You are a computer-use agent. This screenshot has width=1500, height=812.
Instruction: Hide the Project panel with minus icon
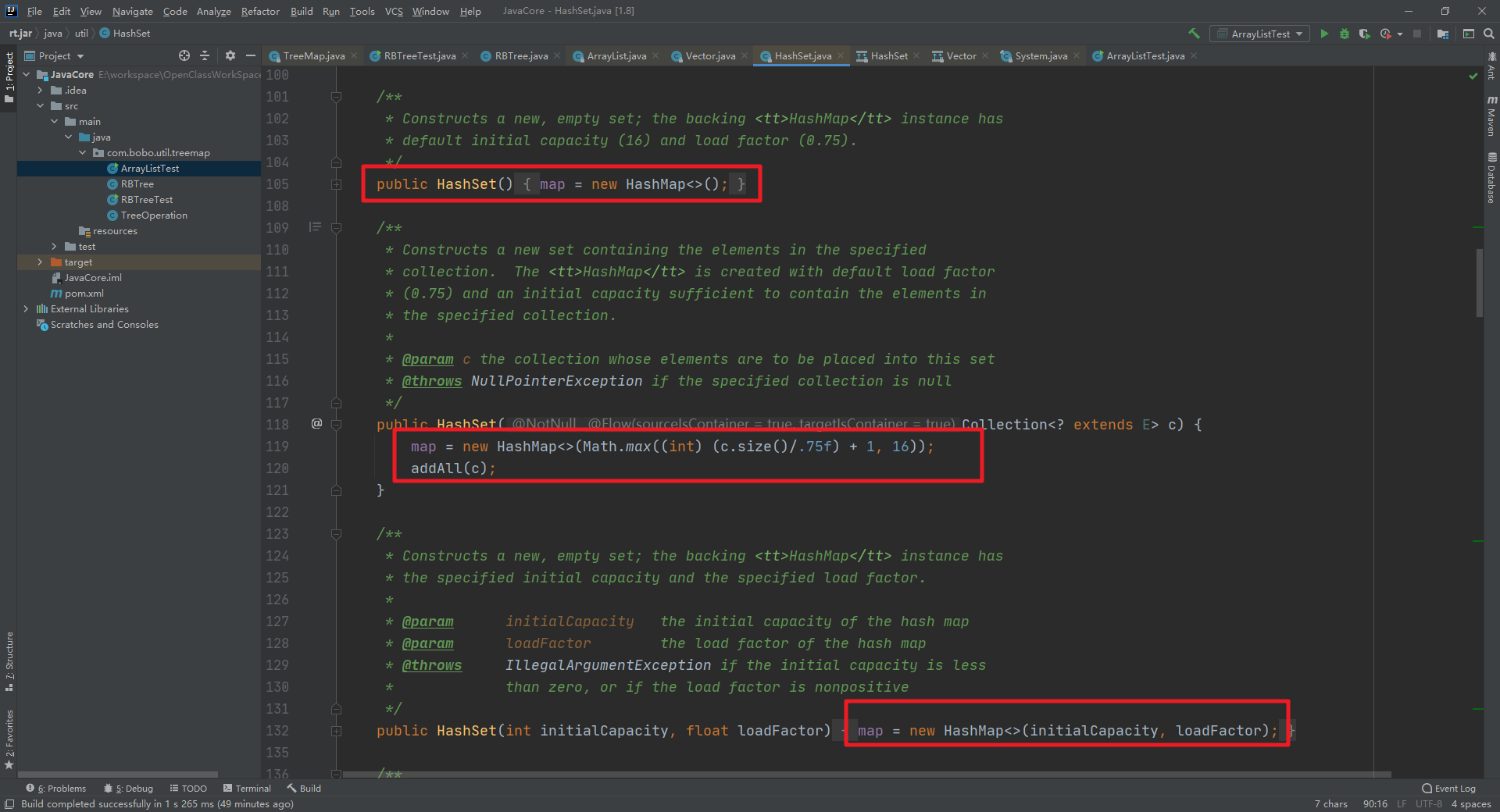tap(251, 55)
